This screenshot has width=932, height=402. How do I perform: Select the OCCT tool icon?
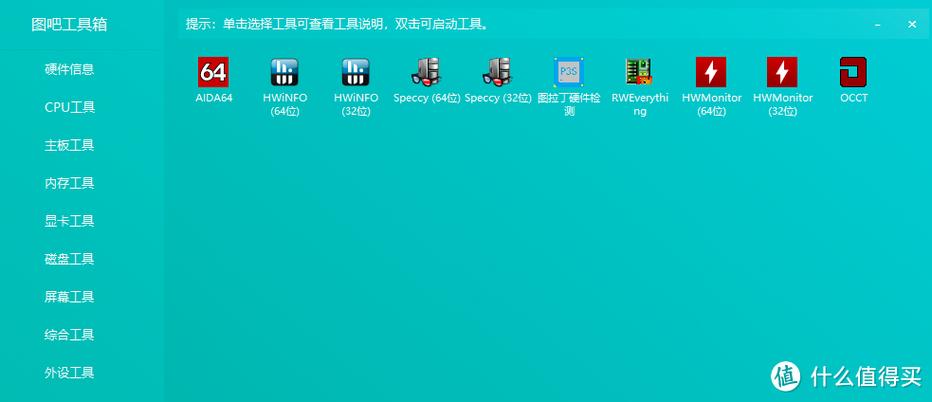click(853, 73)
